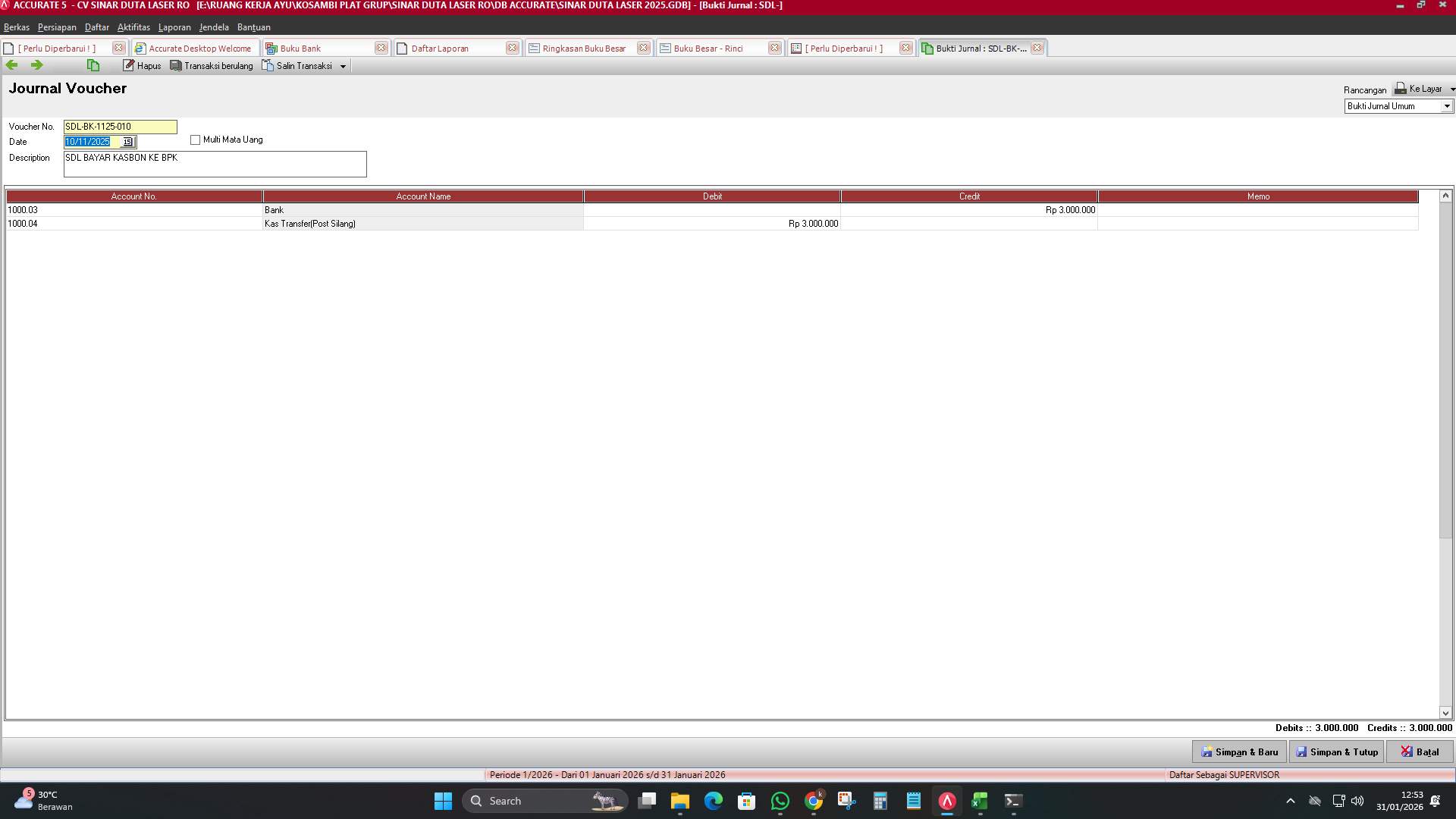
Task: Close the Buku Bank tab
Action: pos(381,47)
